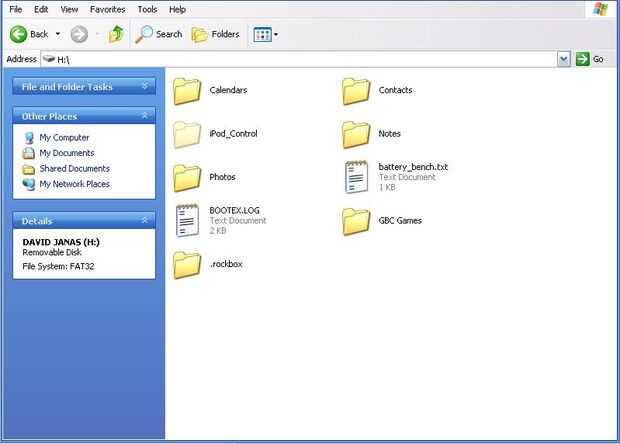Collapse the Other Places panel
The image size is (620, 444).
tap(145, 115)
